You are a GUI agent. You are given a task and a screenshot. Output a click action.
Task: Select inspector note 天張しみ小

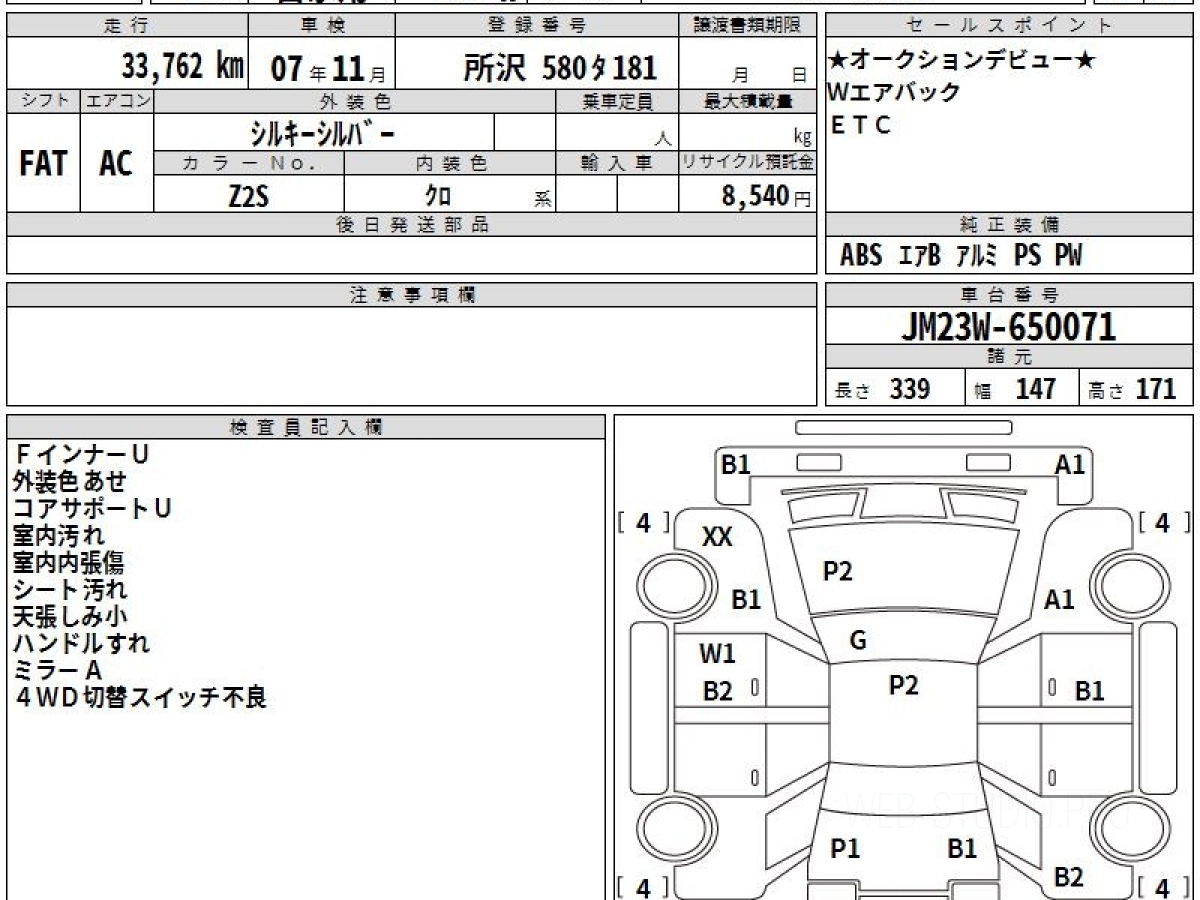(70, 616)
